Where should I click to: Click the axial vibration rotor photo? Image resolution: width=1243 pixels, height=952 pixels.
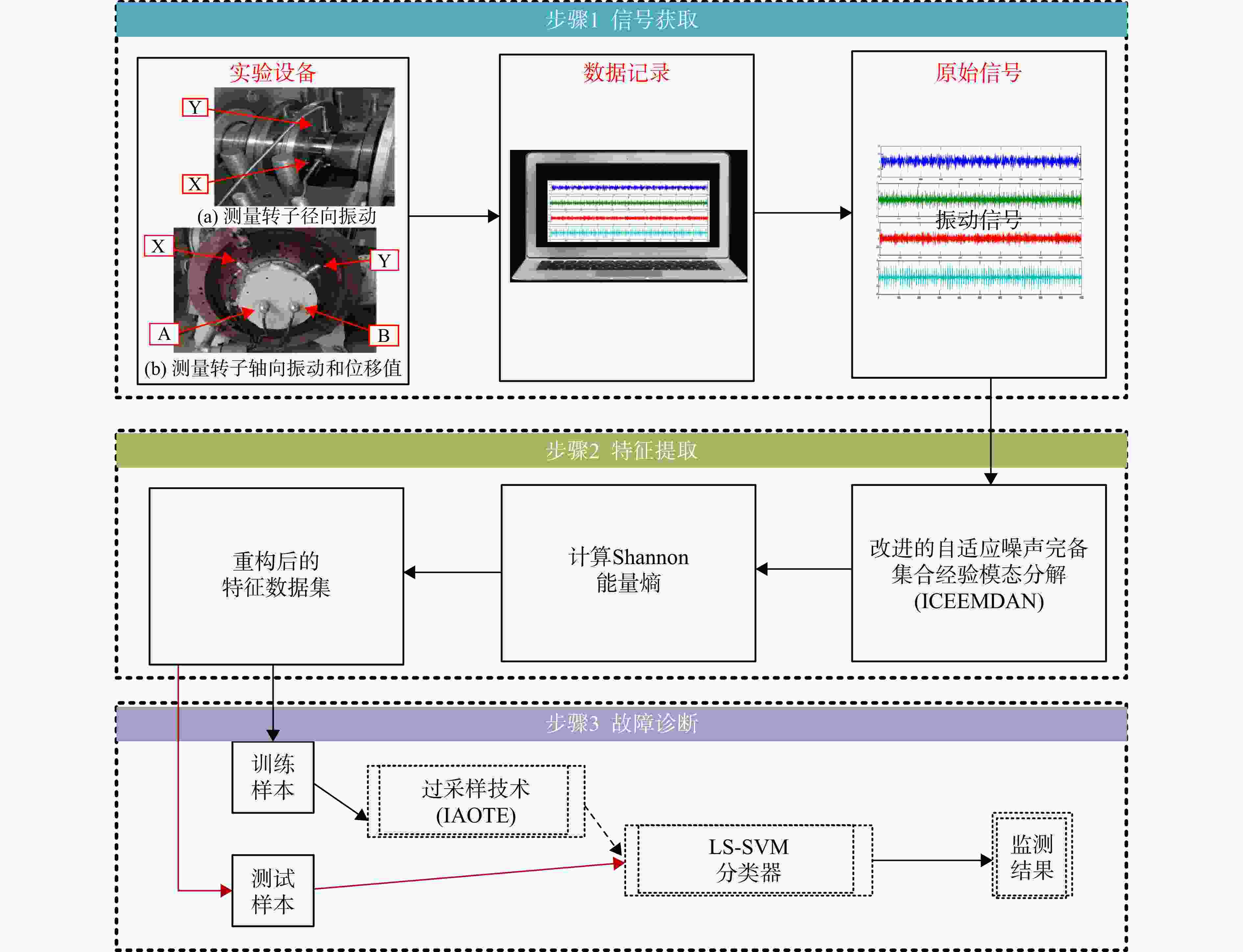tap(275, 290)
